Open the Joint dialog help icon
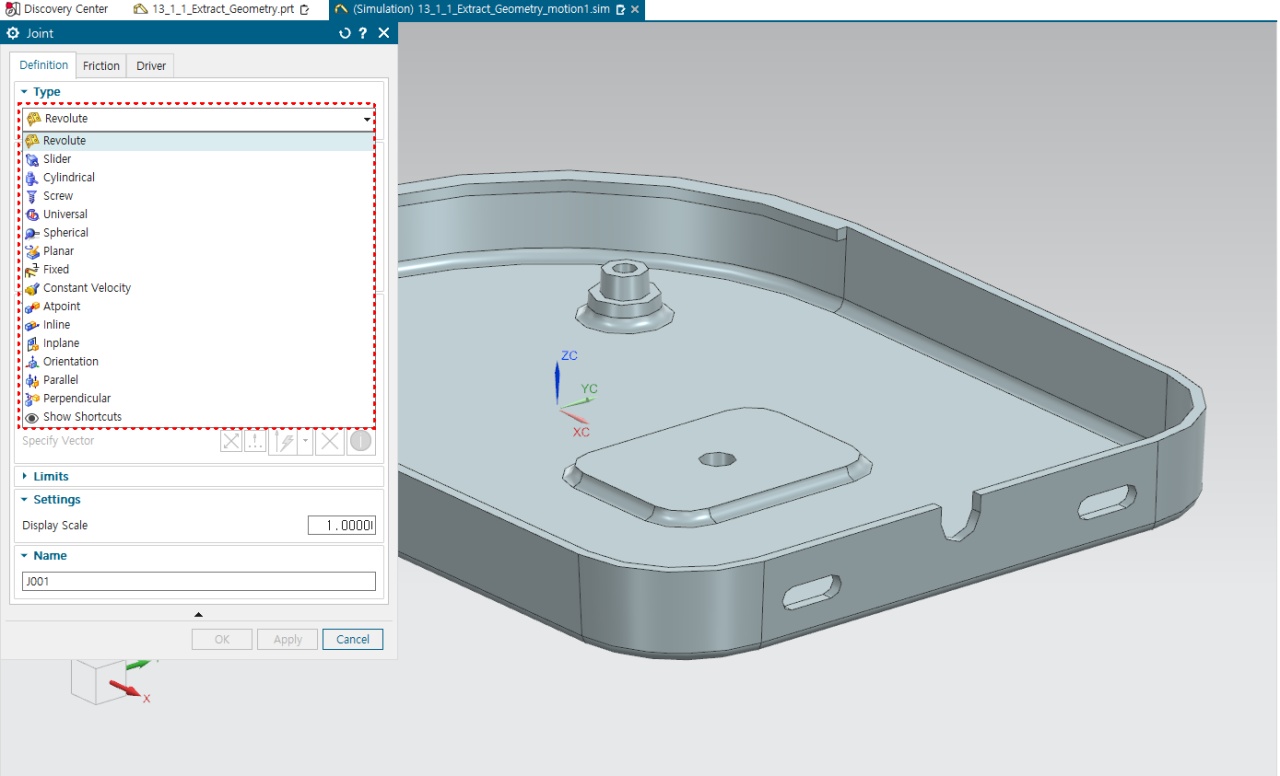Screen dimensions: 1280x776 click(363, 33)
